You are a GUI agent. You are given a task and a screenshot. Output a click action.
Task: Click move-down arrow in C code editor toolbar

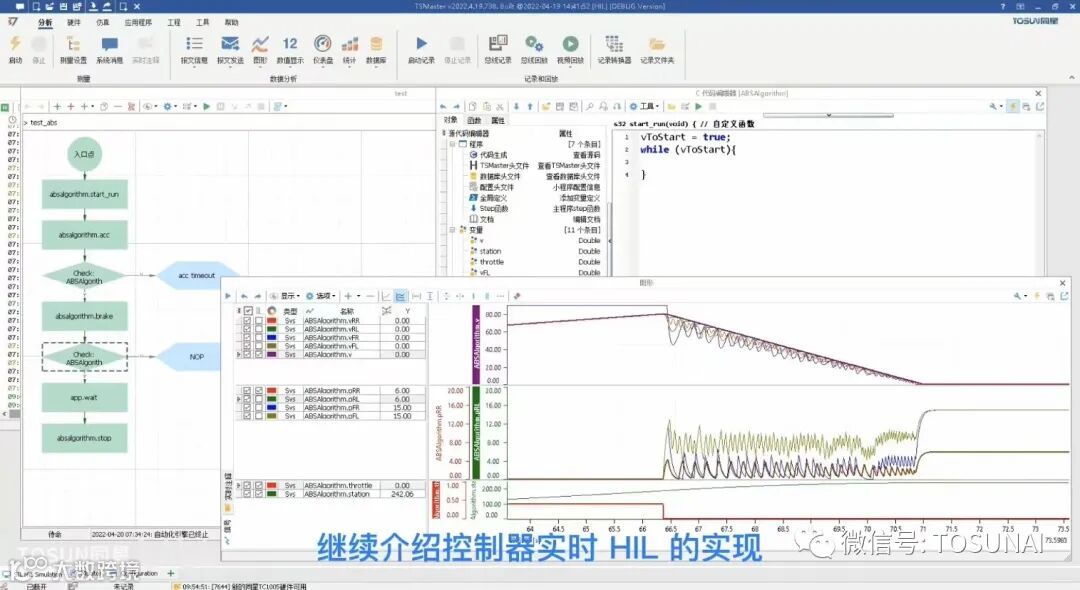(x=516, y=107)
